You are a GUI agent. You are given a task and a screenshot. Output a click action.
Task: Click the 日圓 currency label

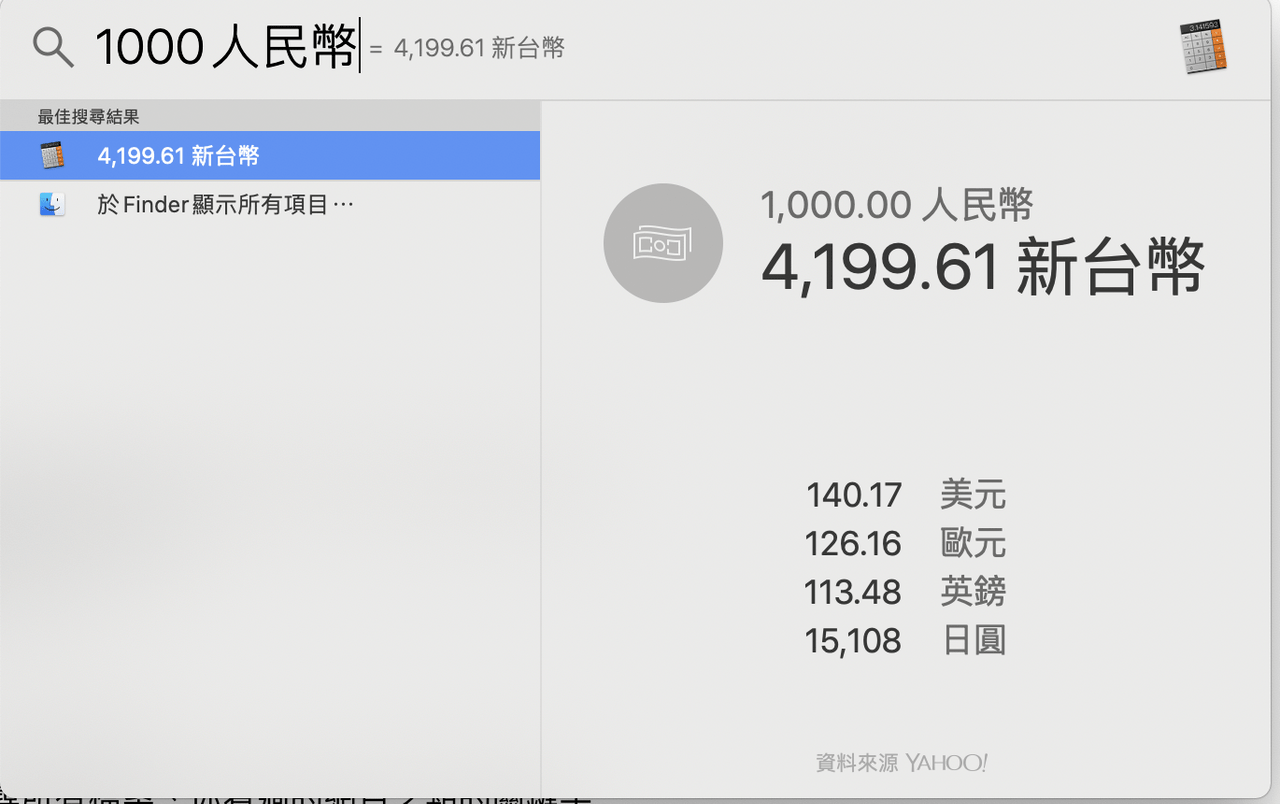[973, 640]
